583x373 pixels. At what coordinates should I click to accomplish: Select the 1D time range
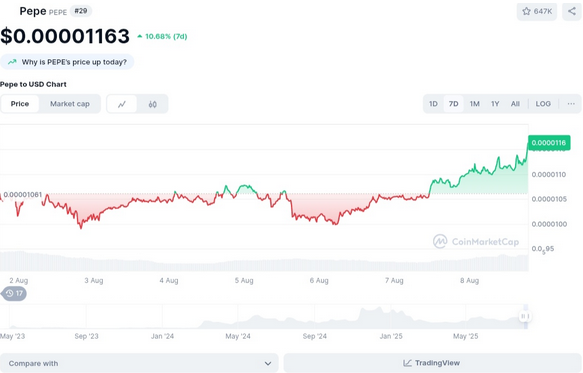tap(433, 104)
